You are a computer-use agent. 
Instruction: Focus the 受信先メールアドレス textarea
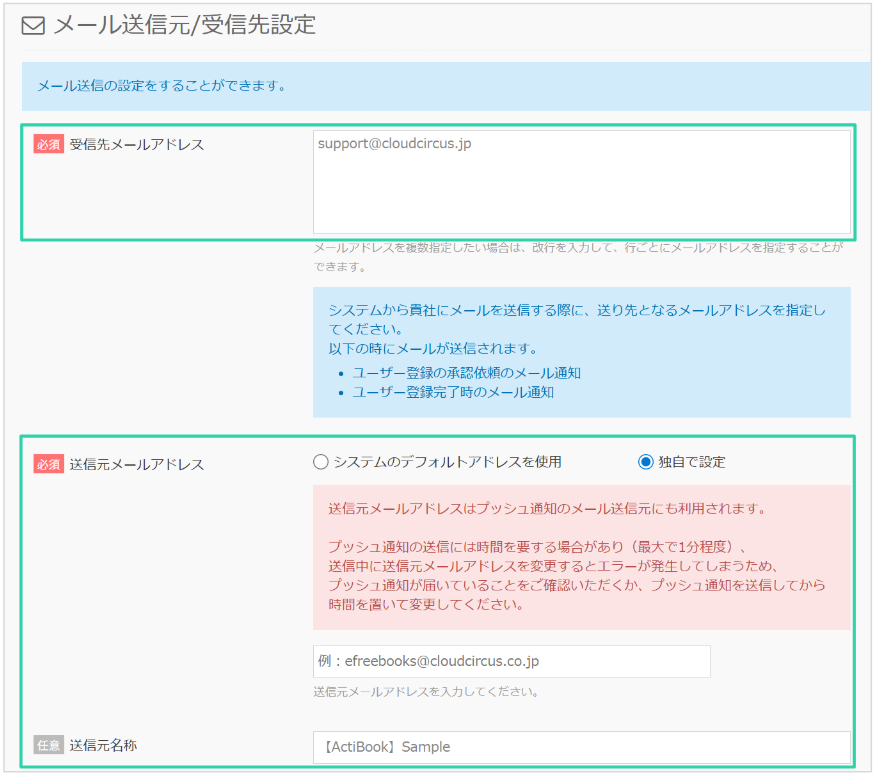(x=581, y=182)
